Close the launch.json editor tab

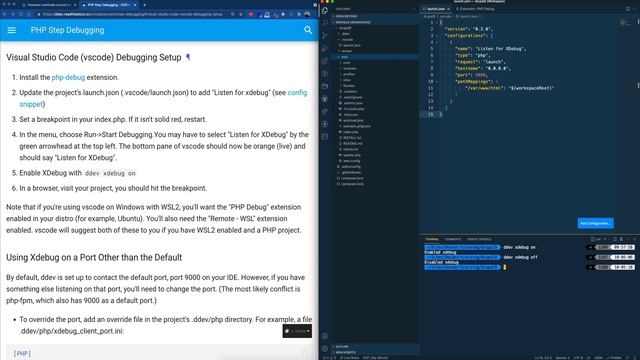(x=449, y=9)
